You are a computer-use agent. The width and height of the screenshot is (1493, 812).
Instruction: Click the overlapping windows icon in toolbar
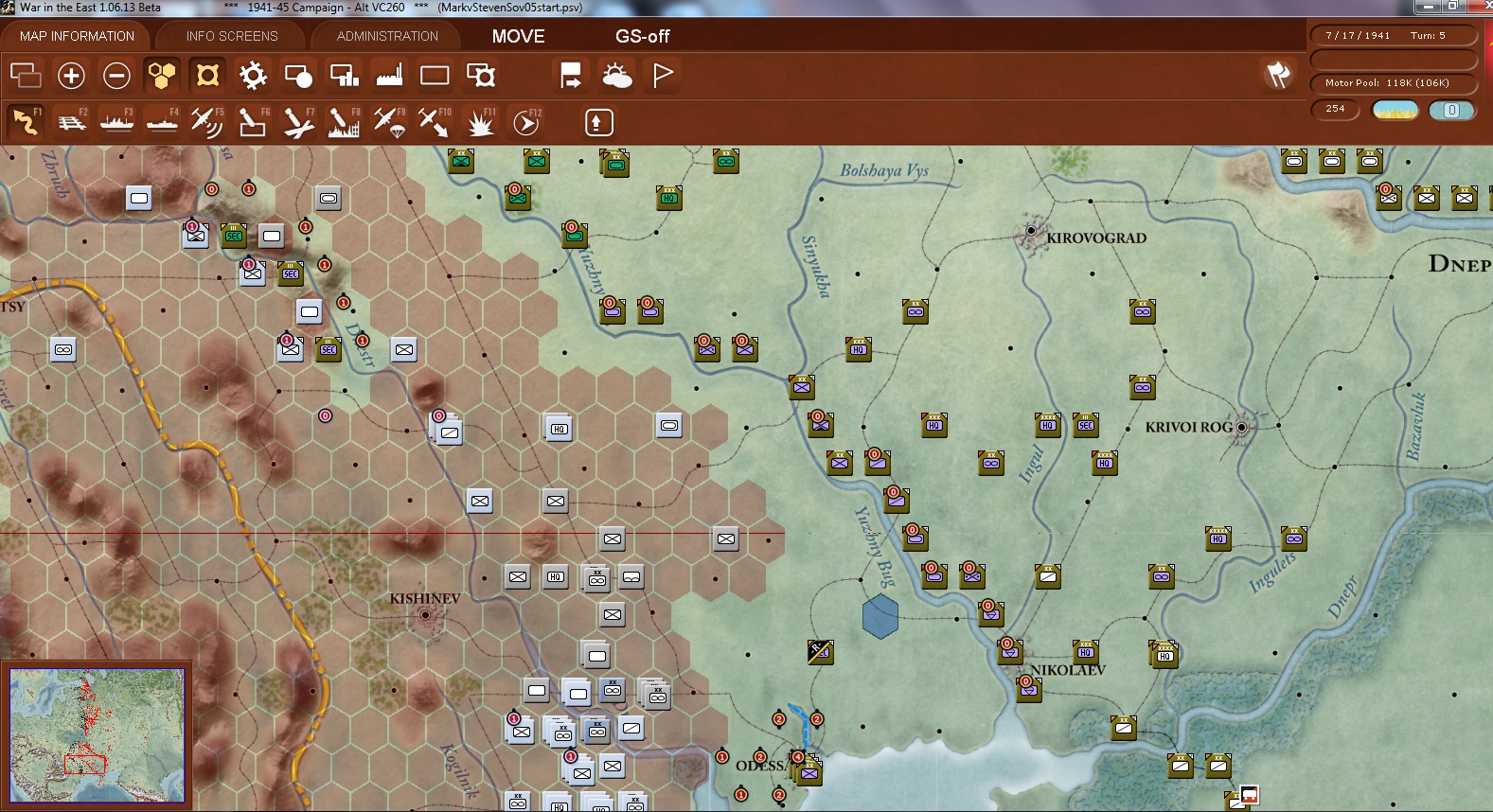coord(26,75)
